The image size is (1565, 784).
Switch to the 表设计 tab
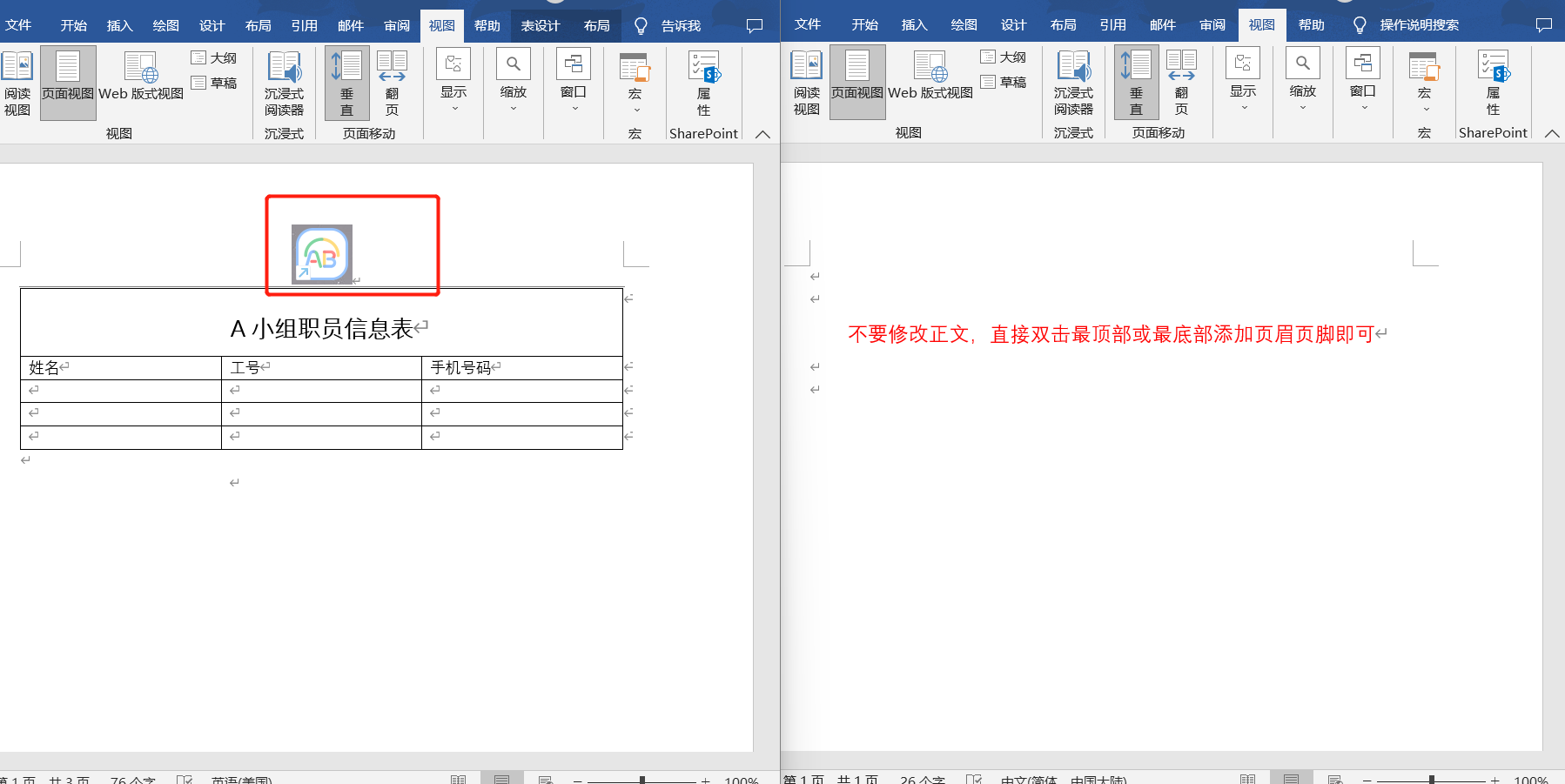point(540,25)
